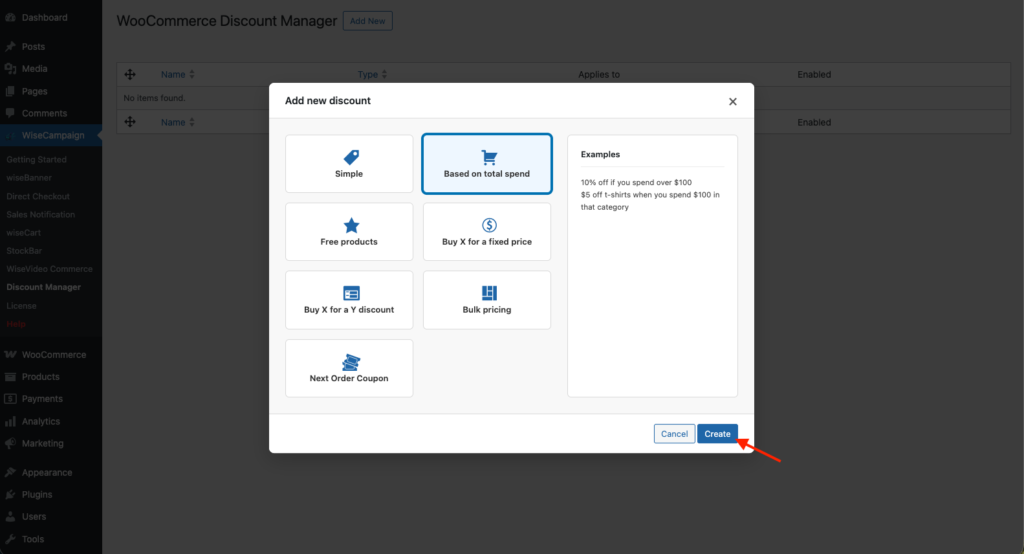Click the Plugins plug icon
1024x554 pixels.
point(10,495)
